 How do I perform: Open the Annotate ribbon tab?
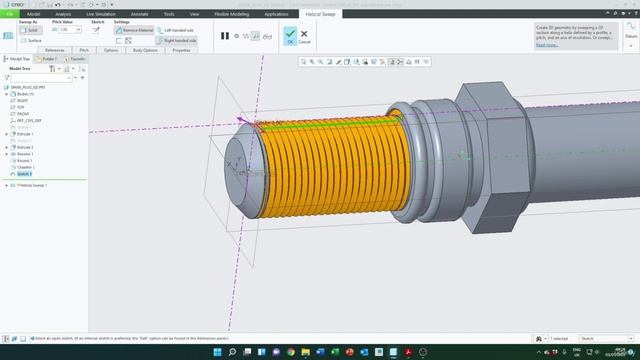click(x=140, y=14)
